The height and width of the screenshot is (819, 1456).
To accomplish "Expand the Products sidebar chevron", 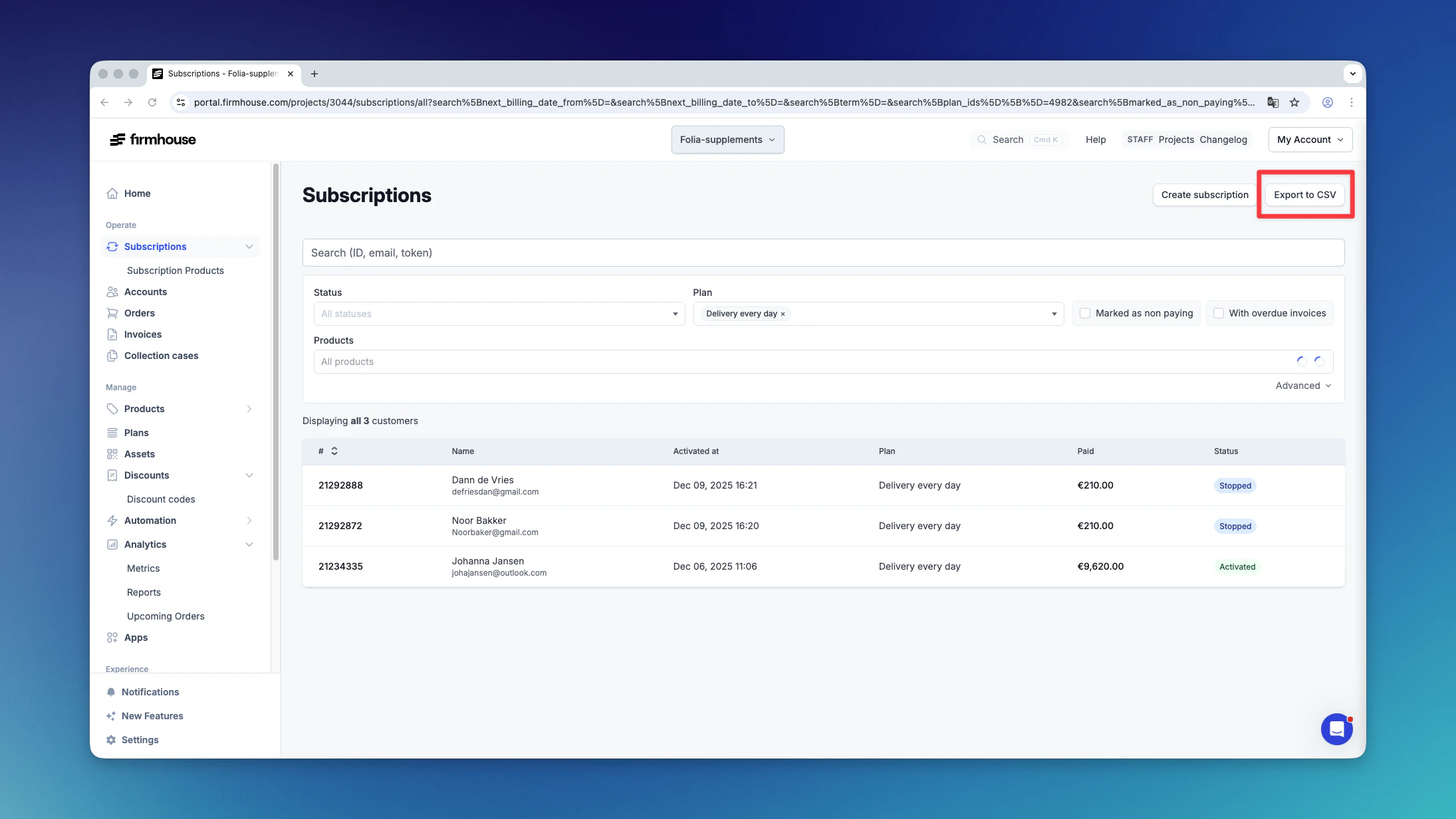I will (x=249, y=409).
